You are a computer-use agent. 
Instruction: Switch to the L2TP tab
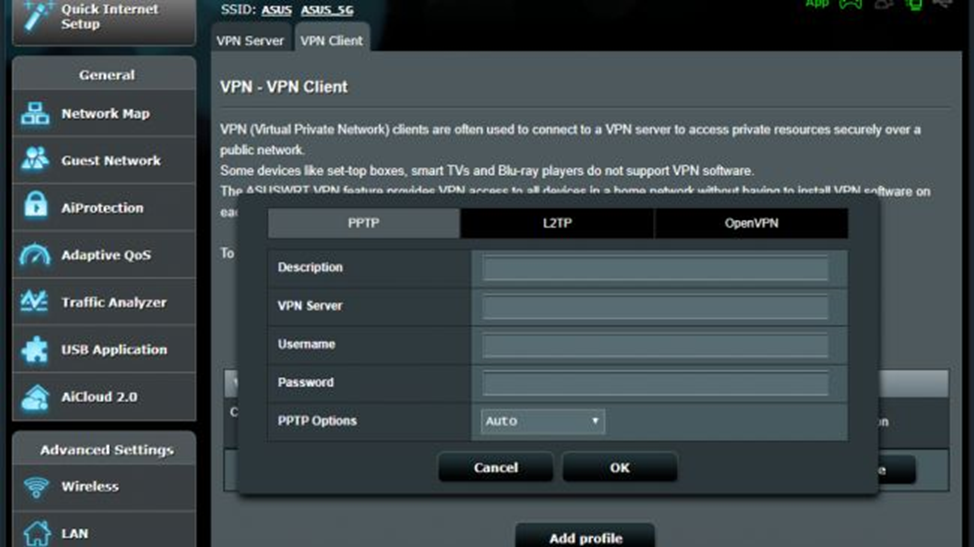pyautogui.click(x=557, y=223)
